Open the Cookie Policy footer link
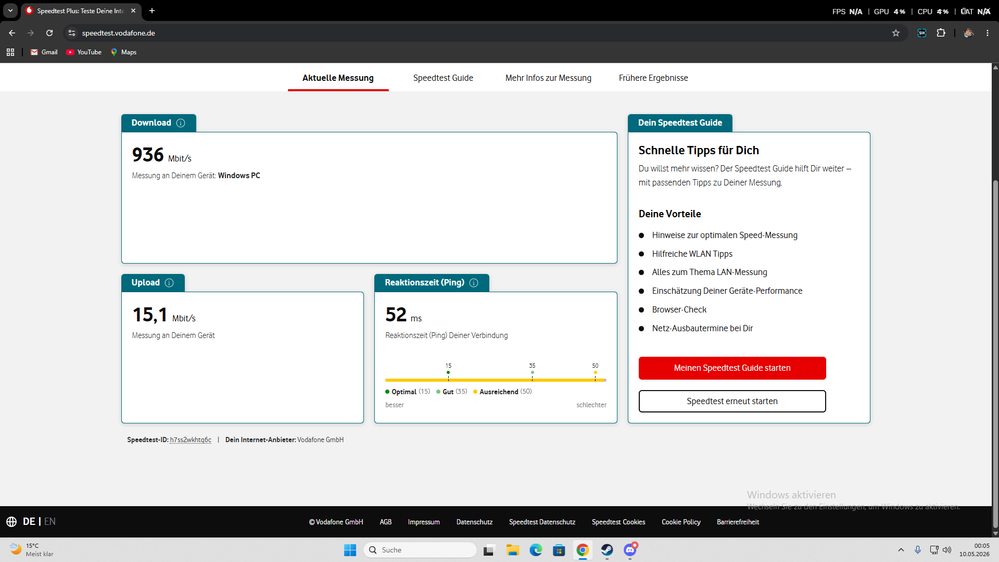The width and height of the screenshot is (999, 562). click(680, 522)
